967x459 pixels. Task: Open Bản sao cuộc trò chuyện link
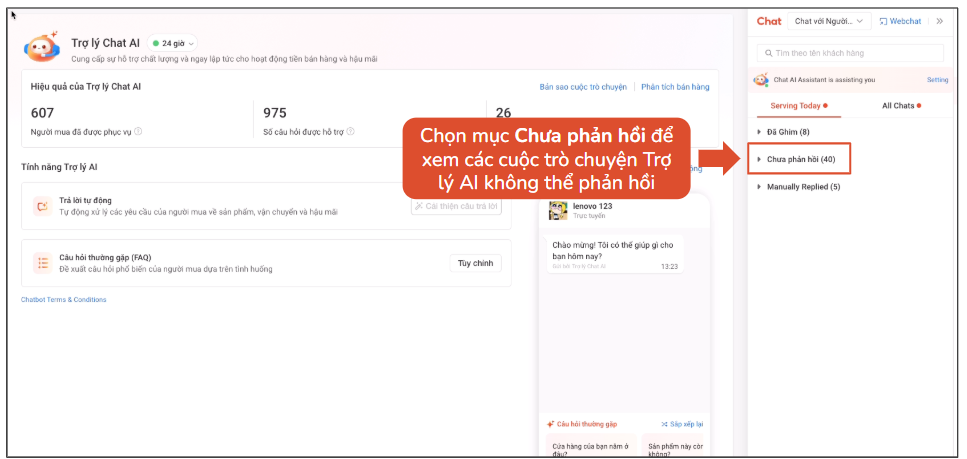click(583, 87)
